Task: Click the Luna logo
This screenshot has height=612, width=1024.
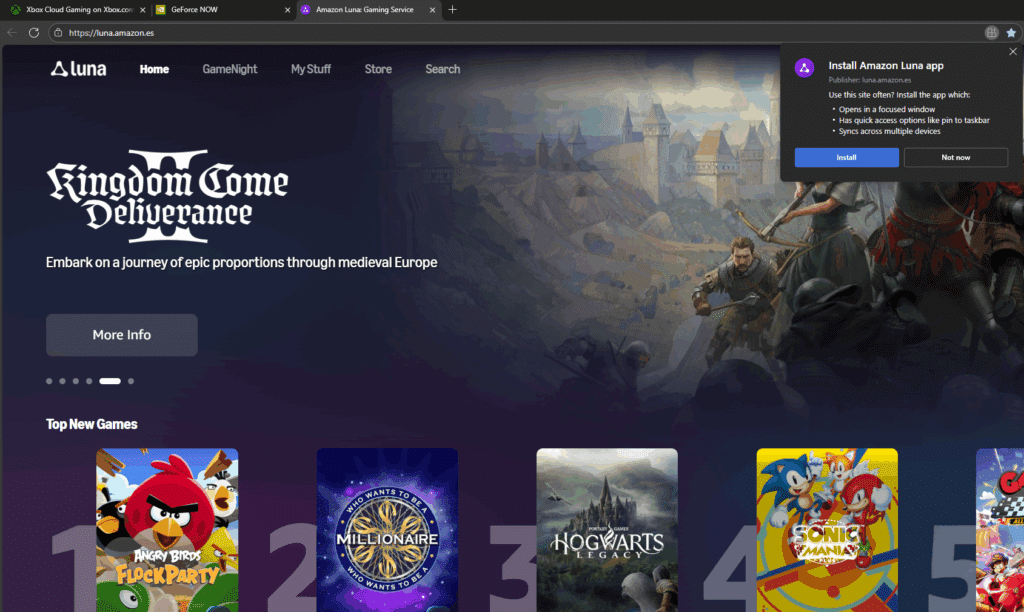Action: (78, 69)
